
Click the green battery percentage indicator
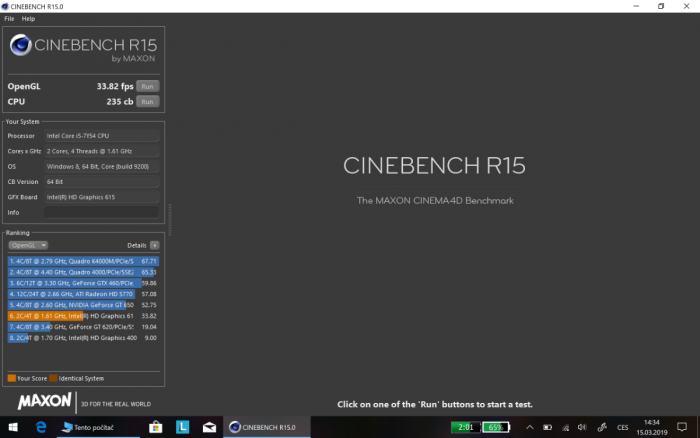pos(496,427)
